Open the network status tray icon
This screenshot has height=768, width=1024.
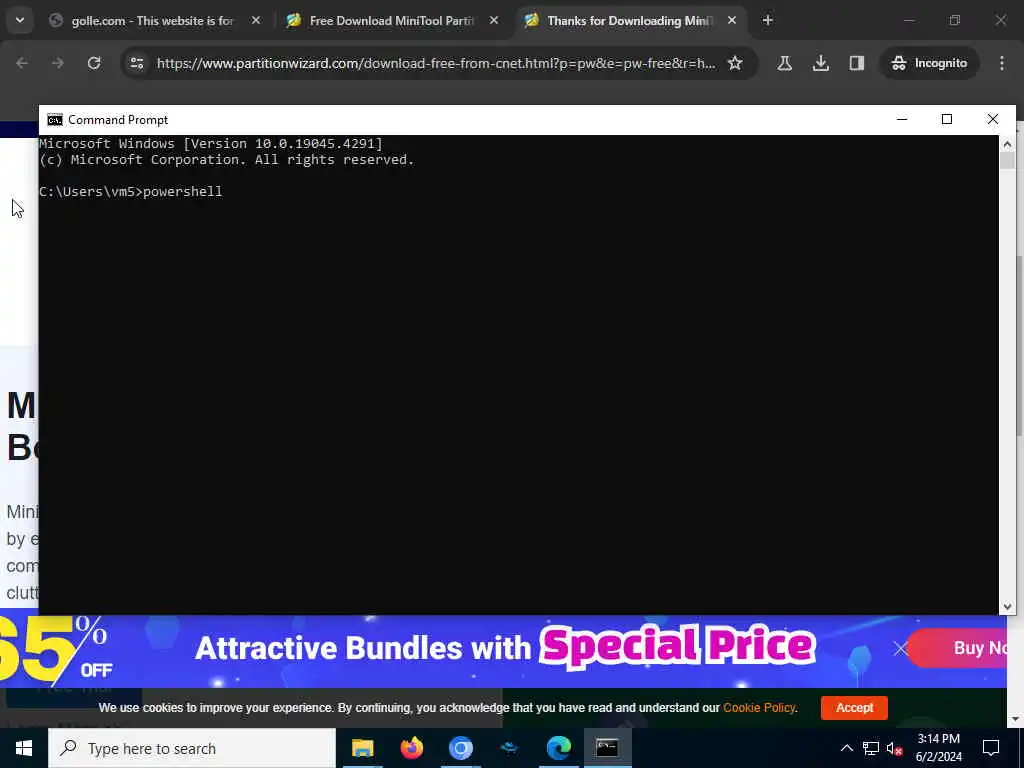click(871, 748)
